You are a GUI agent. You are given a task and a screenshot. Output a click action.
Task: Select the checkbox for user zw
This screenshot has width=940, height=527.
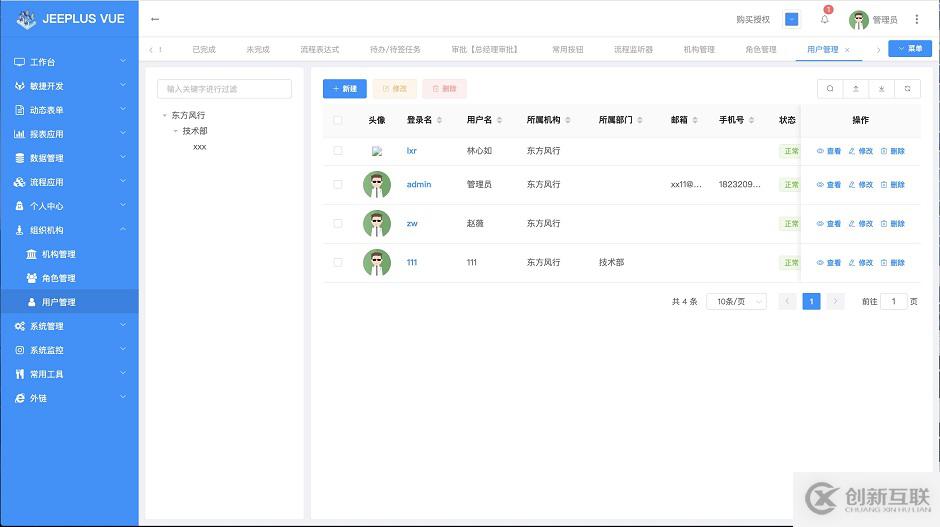[x=338, y=224]
